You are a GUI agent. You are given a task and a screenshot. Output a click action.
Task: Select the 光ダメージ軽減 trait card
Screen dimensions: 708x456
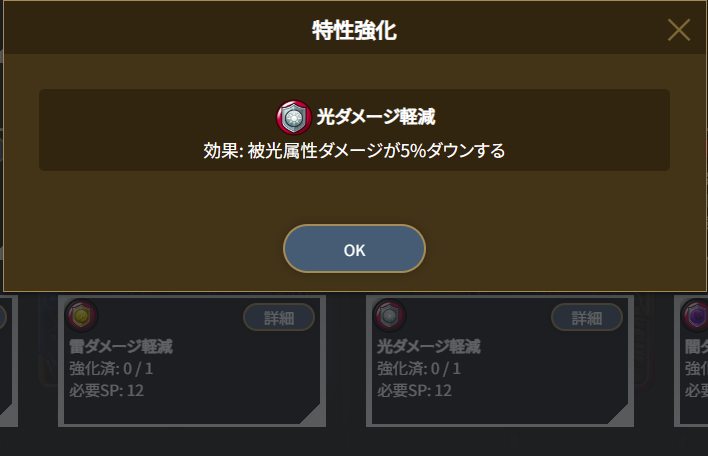[500, 361]
